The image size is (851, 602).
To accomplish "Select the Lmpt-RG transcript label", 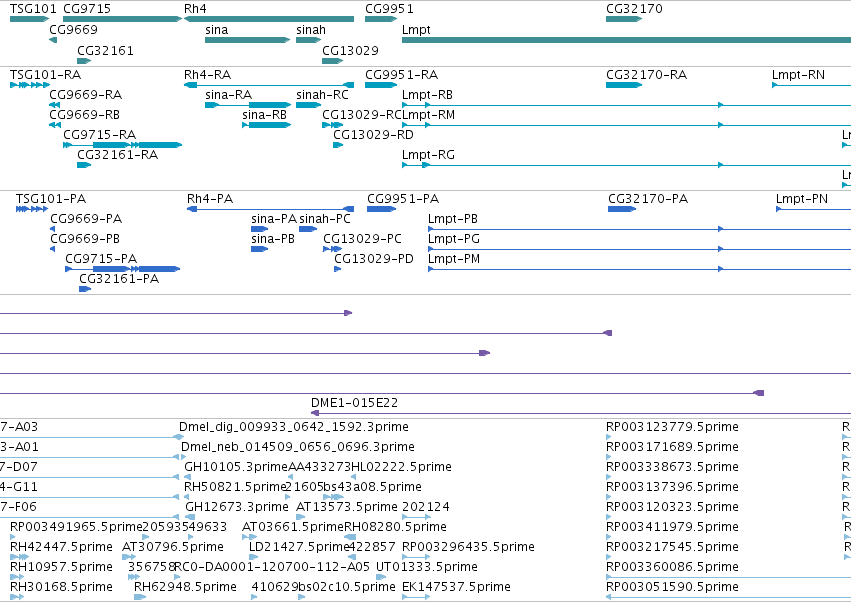I will tap(428, 155).
